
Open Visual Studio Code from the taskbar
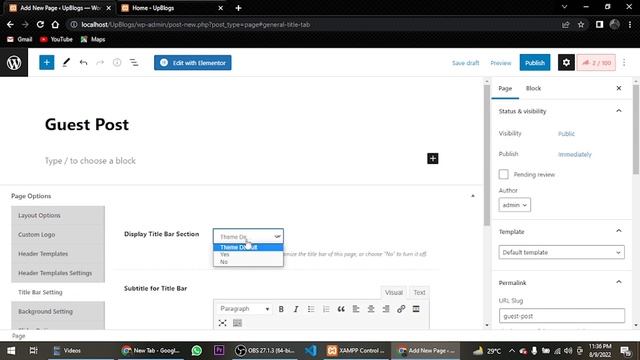click(311, 350)
